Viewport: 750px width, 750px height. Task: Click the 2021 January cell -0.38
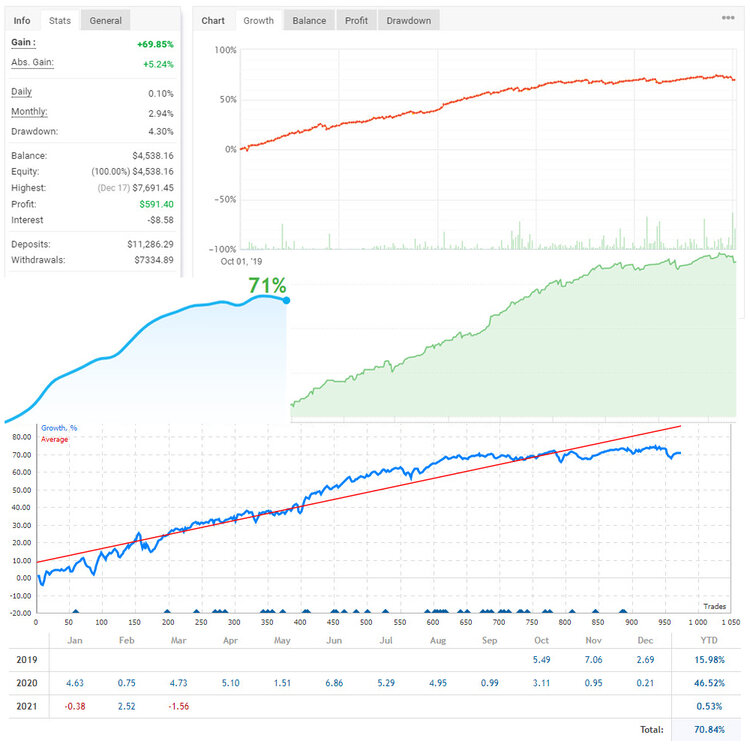[x=75, y=706]
